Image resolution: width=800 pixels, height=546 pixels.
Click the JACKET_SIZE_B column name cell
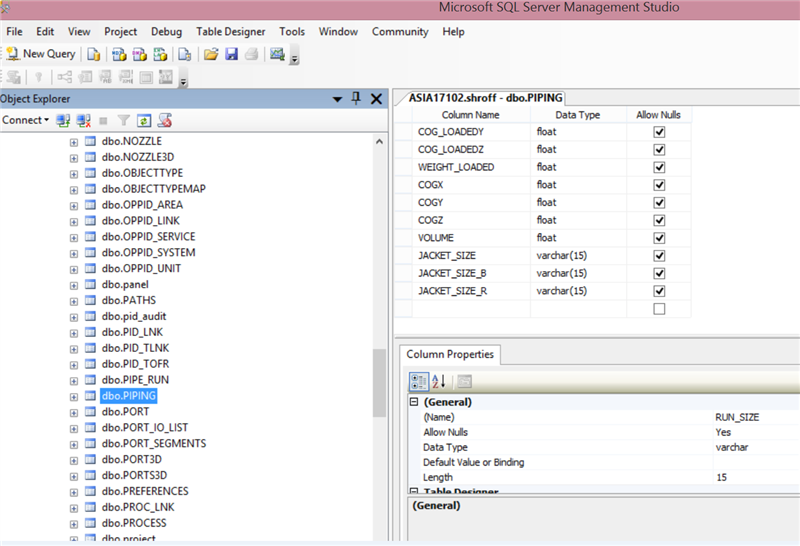(x=471, y=274)
